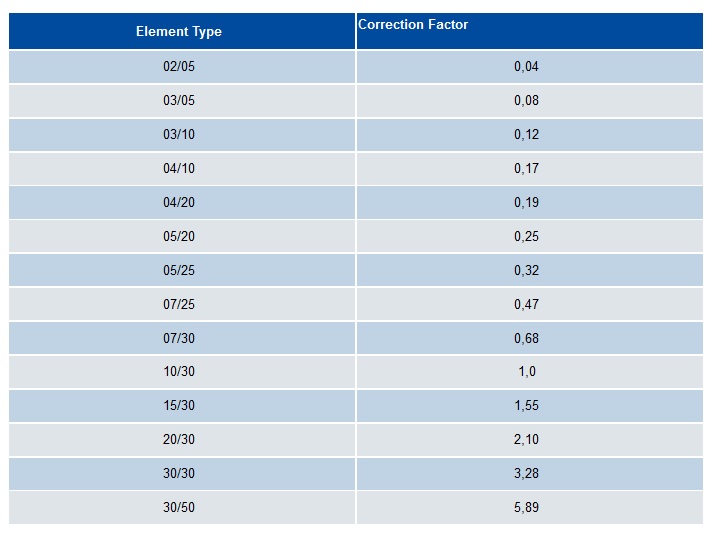Click the 0,19 correction factor value
This screenshot has height=534, width=712.
click(x=526, y=203)
